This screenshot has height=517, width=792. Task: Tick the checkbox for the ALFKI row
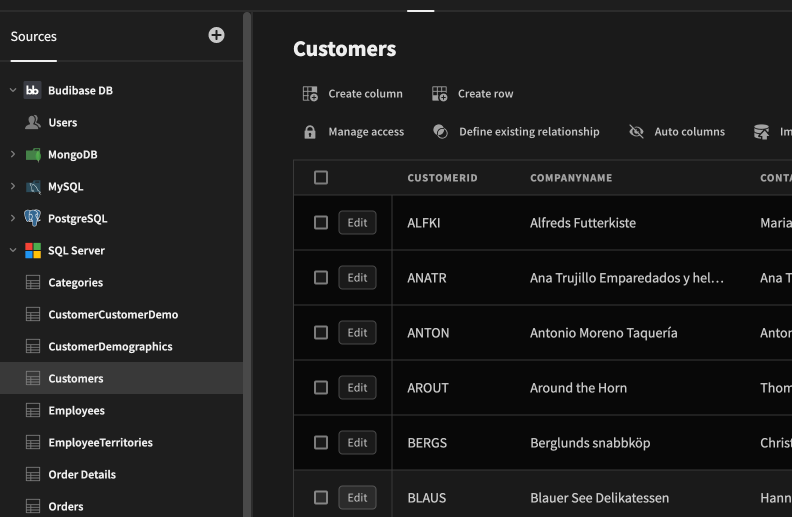(x=321, y=223)
